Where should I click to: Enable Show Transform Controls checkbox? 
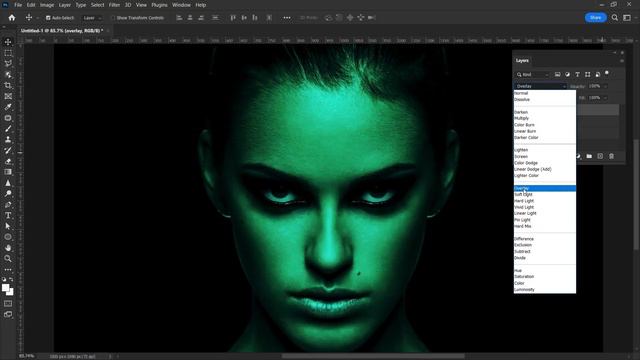[x=113, y=18]
